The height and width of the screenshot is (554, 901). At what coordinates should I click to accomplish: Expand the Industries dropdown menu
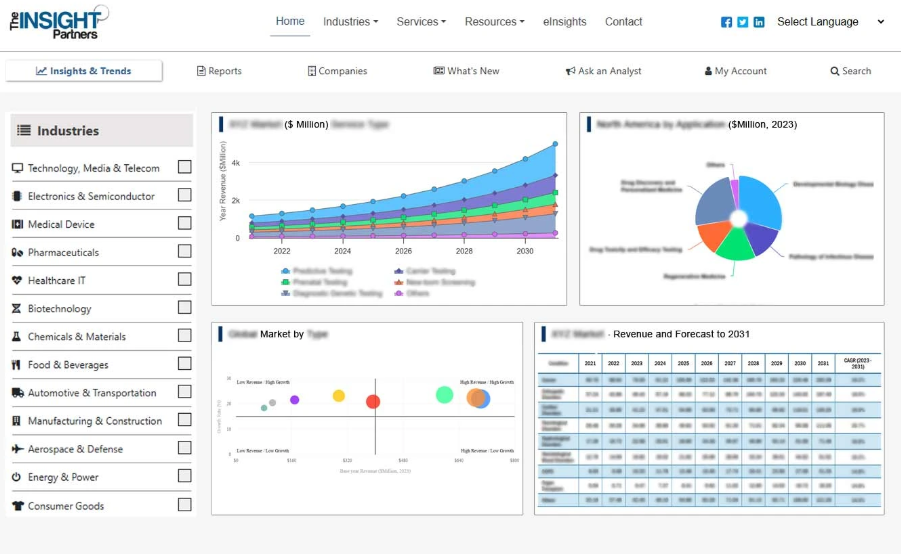[350, 22]
